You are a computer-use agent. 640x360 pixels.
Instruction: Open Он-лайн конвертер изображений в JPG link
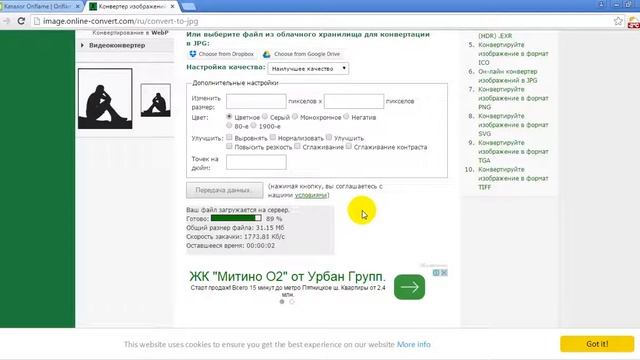click(x=508, y=76)
